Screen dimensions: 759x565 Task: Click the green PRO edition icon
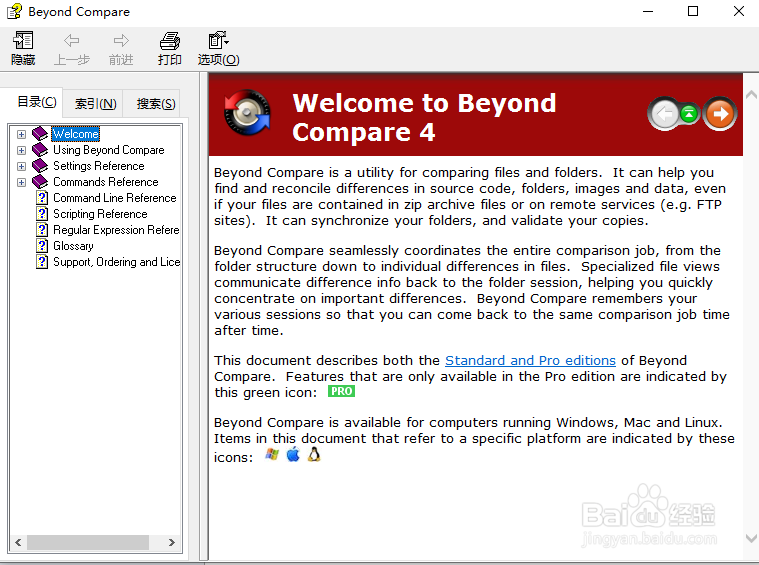[341, 391]
